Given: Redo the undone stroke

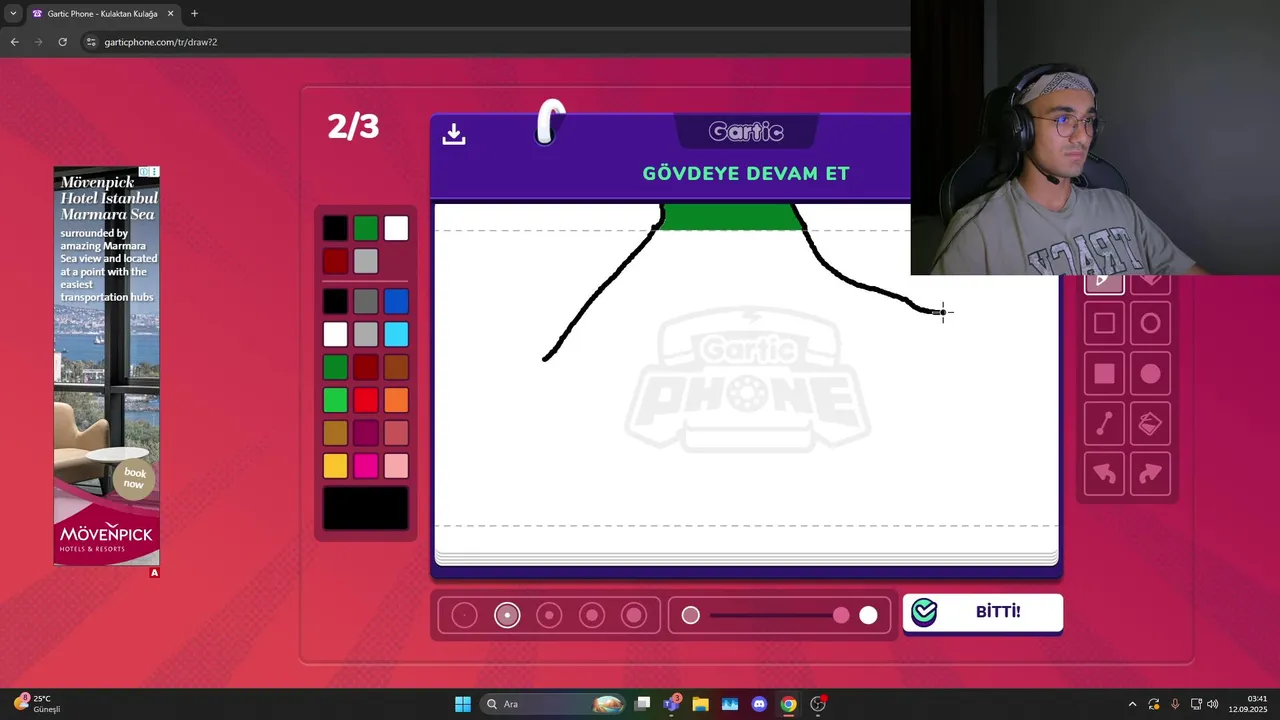Looking at the screenshot, I should click(1150, 474).
